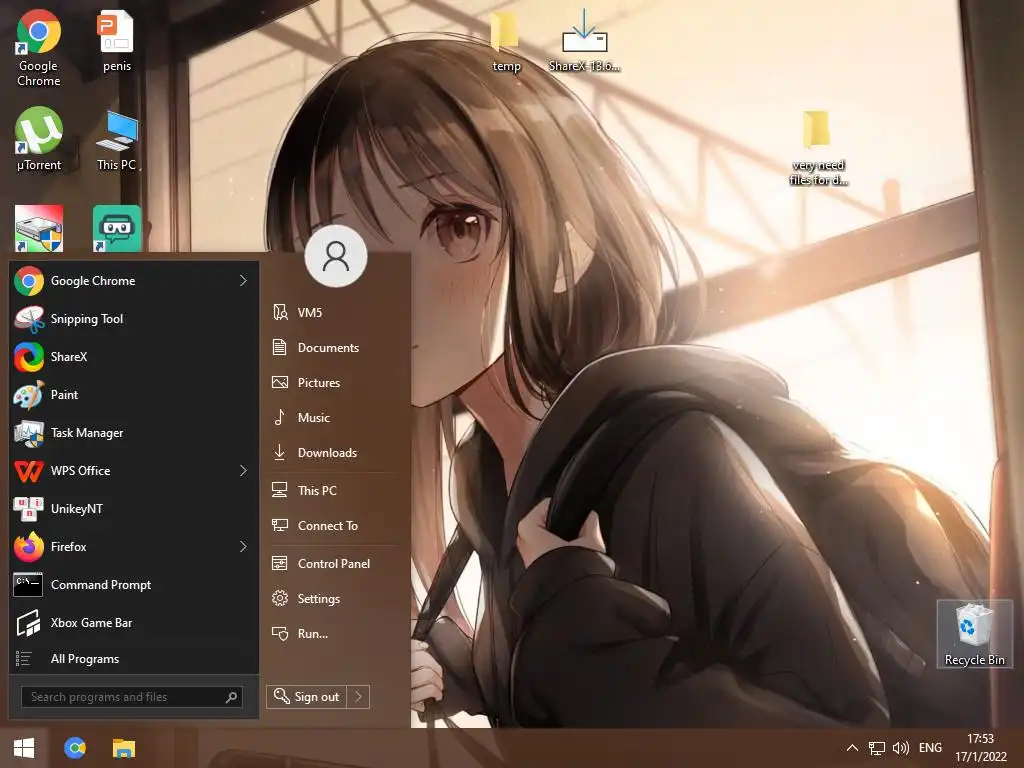Open Downloads from start menu
This screenshot has height=768, width=1024.
tap(333, 453)
